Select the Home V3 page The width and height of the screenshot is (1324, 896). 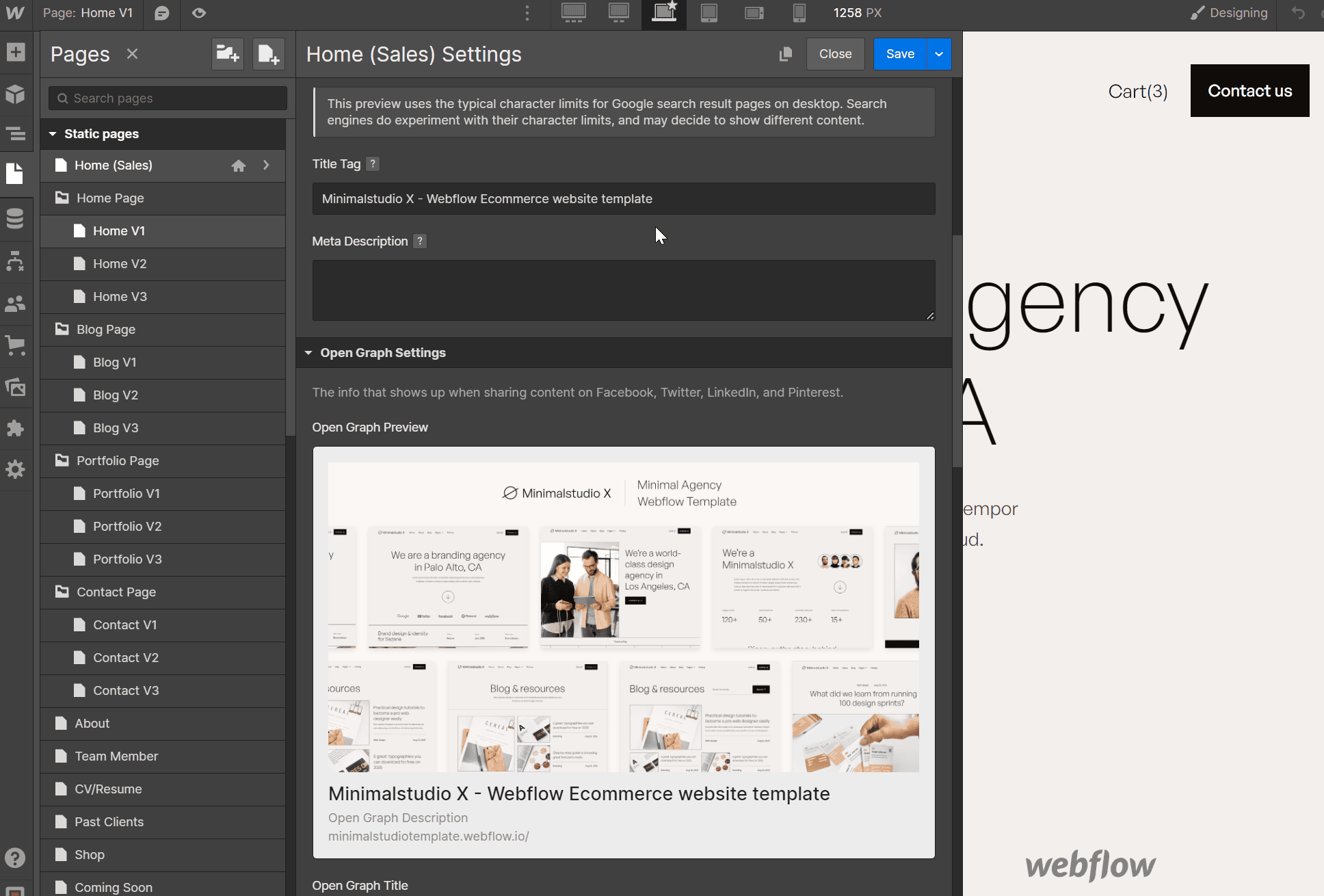click(120, 296)
